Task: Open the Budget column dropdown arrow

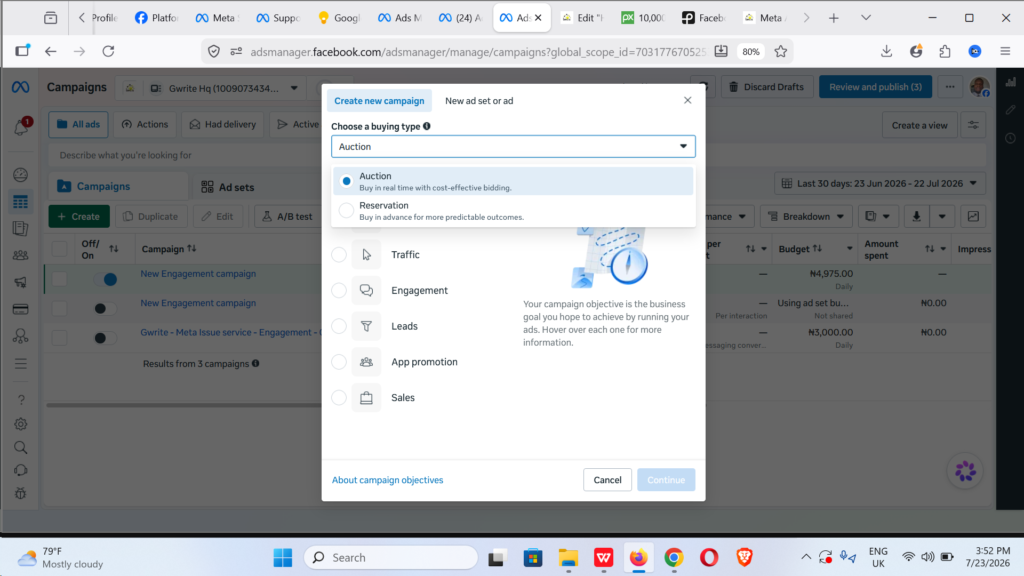Action: pos(849,249)
